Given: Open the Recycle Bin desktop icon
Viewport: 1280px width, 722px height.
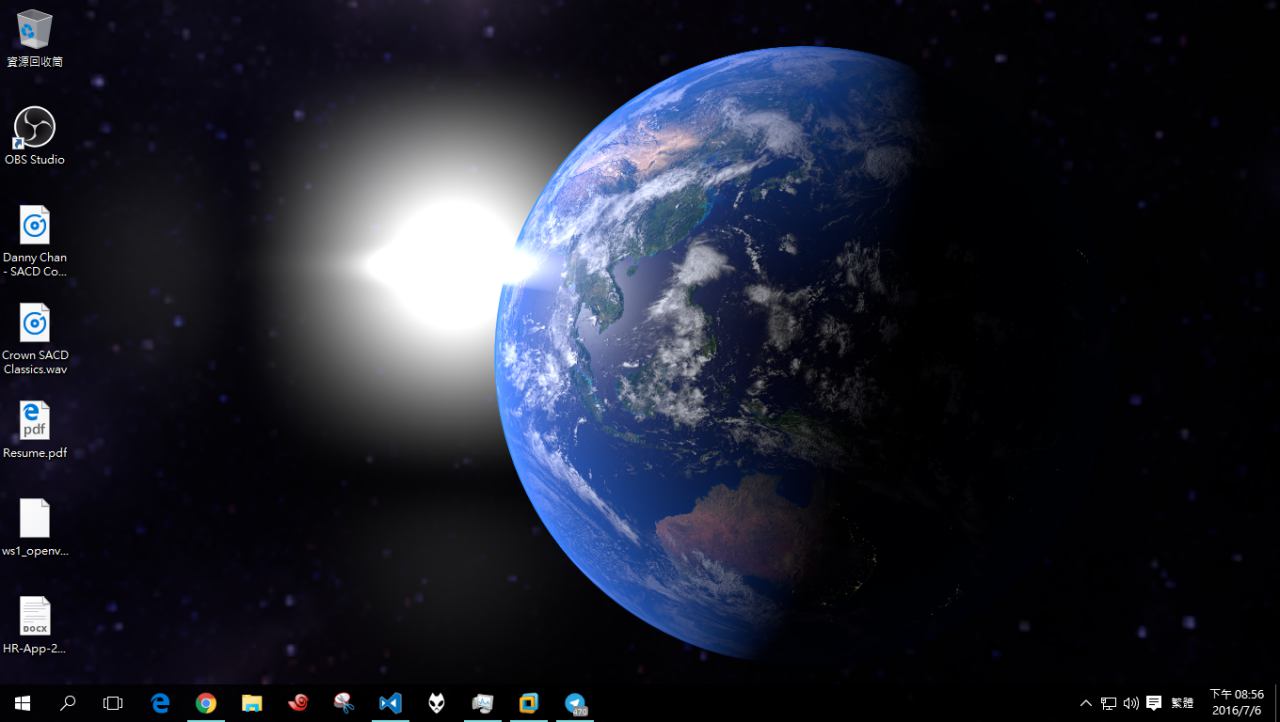Looking at the screenshot, I should [x=34, y=30].
